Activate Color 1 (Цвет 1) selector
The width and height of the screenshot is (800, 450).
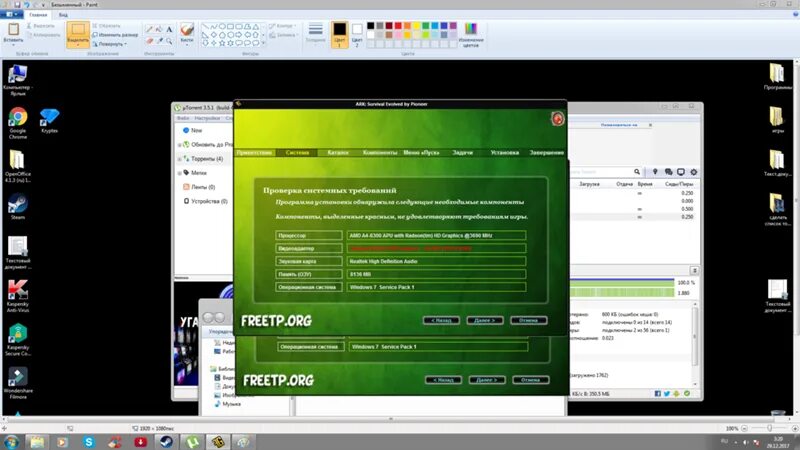pos(339,35)
